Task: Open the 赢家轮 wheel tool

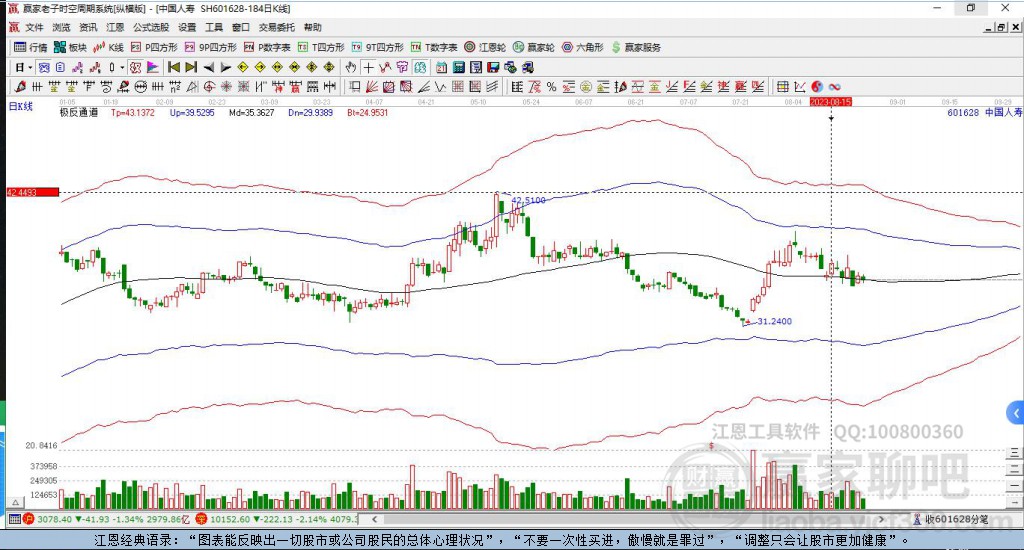Action: click(534, 47)
